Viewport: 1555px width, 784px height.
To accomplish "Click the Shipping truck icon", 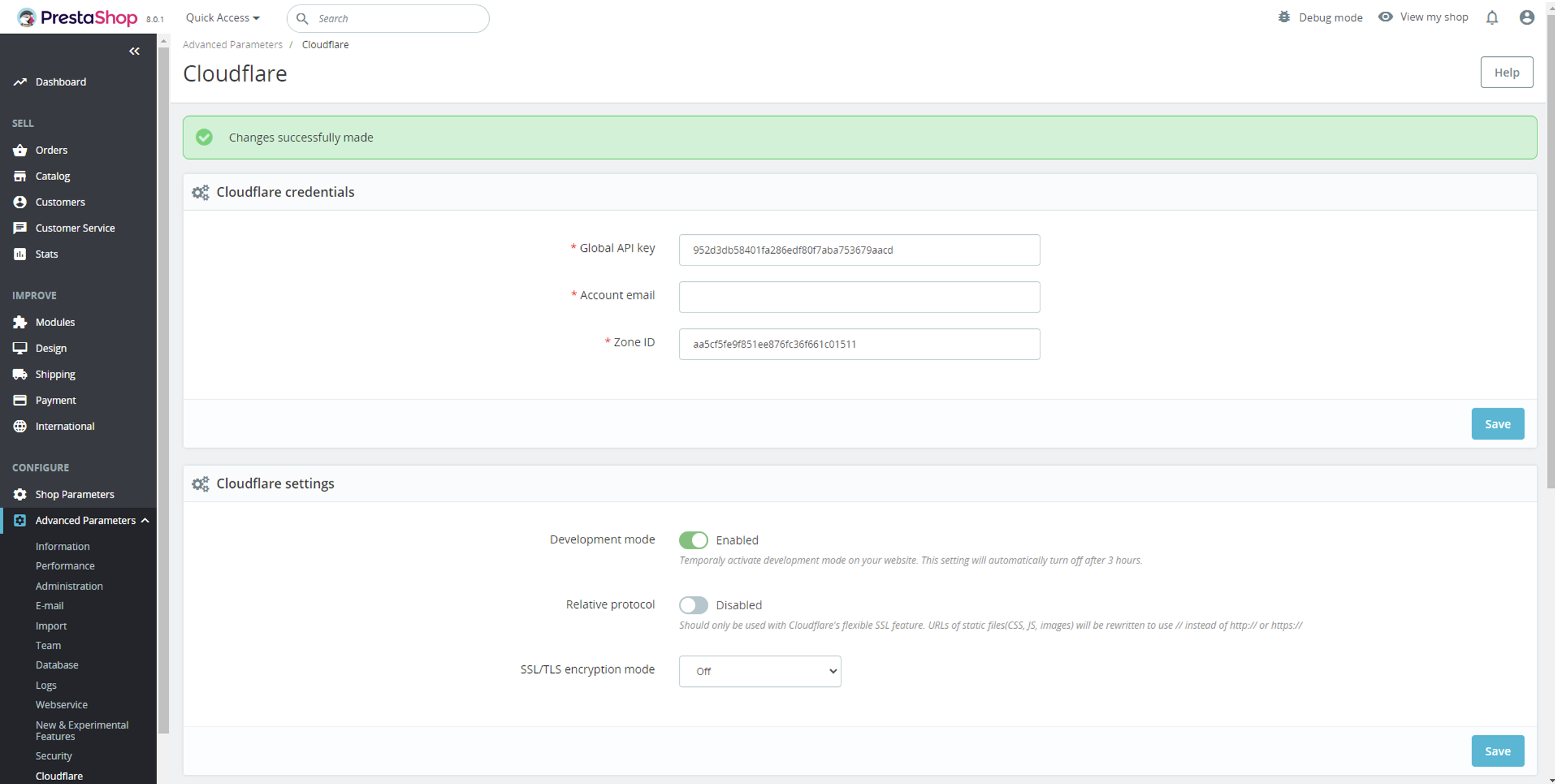I will point(20,374).
